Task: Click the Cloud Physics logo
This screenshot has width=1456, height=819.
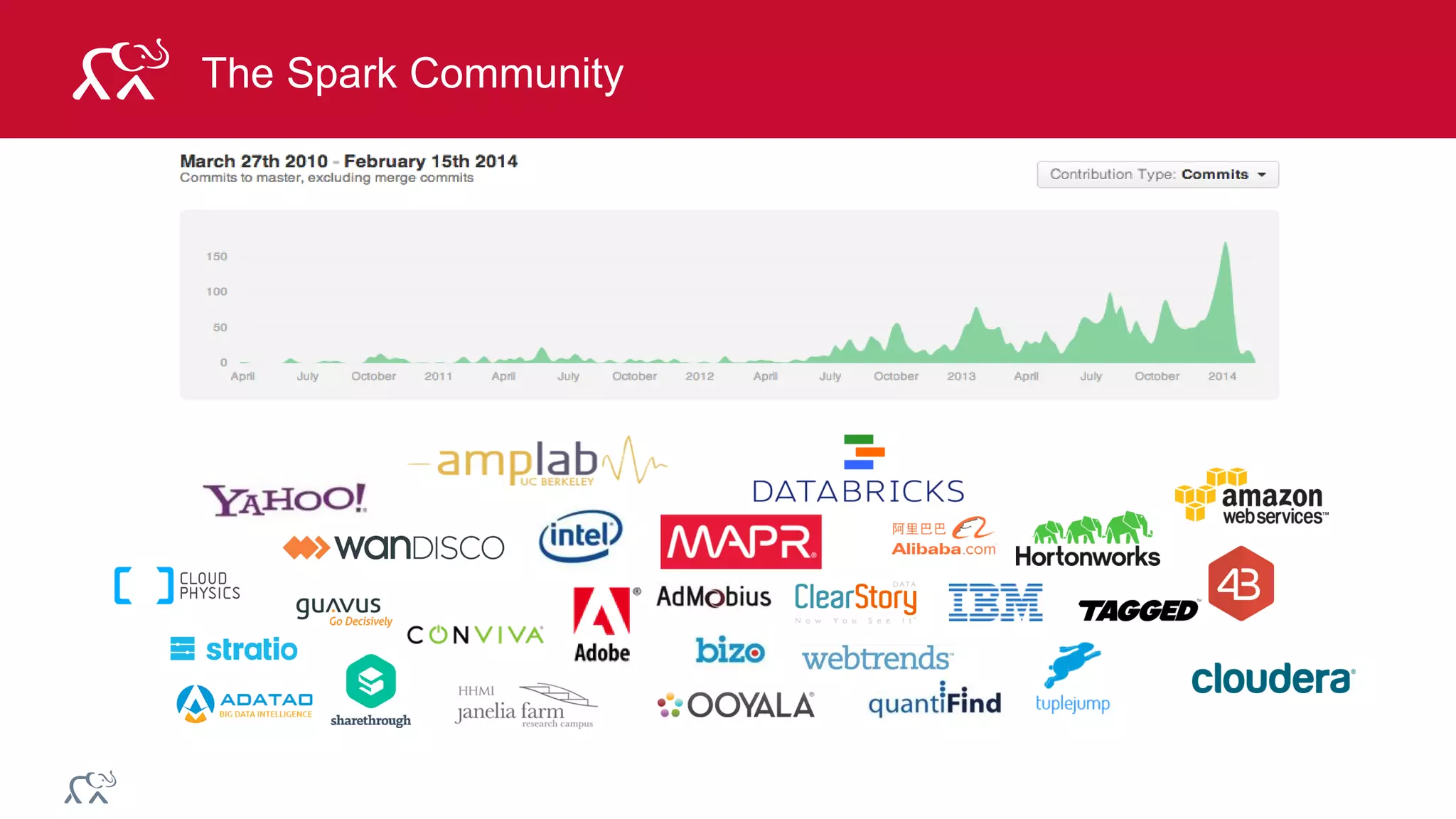Action: coord(178,586)
